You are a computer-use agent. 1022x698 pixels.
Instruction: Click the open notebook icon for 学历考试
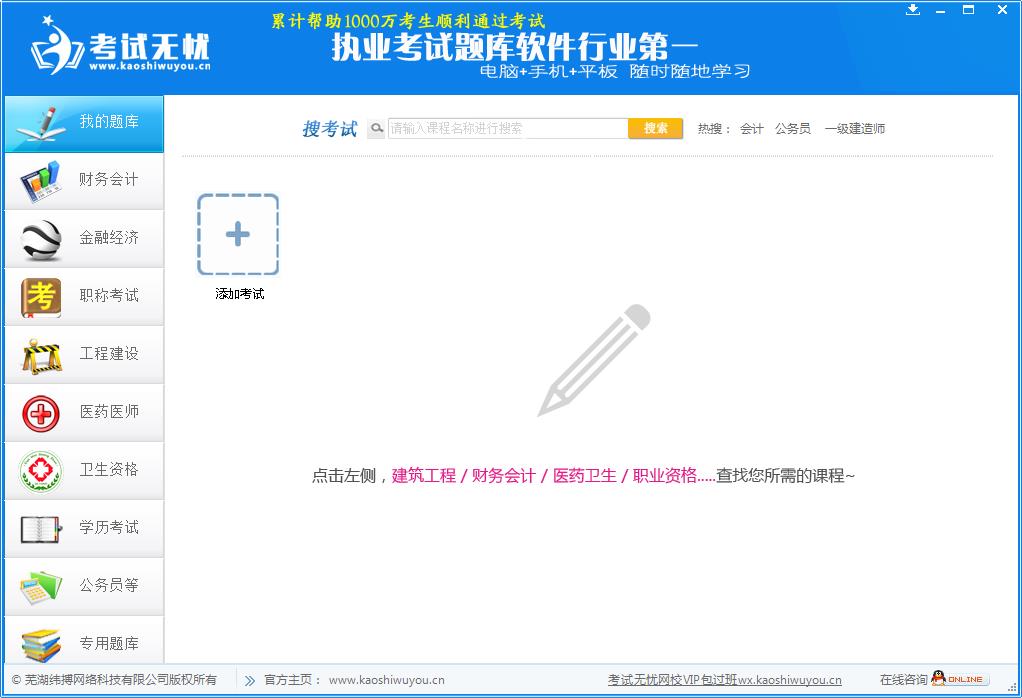41,529
